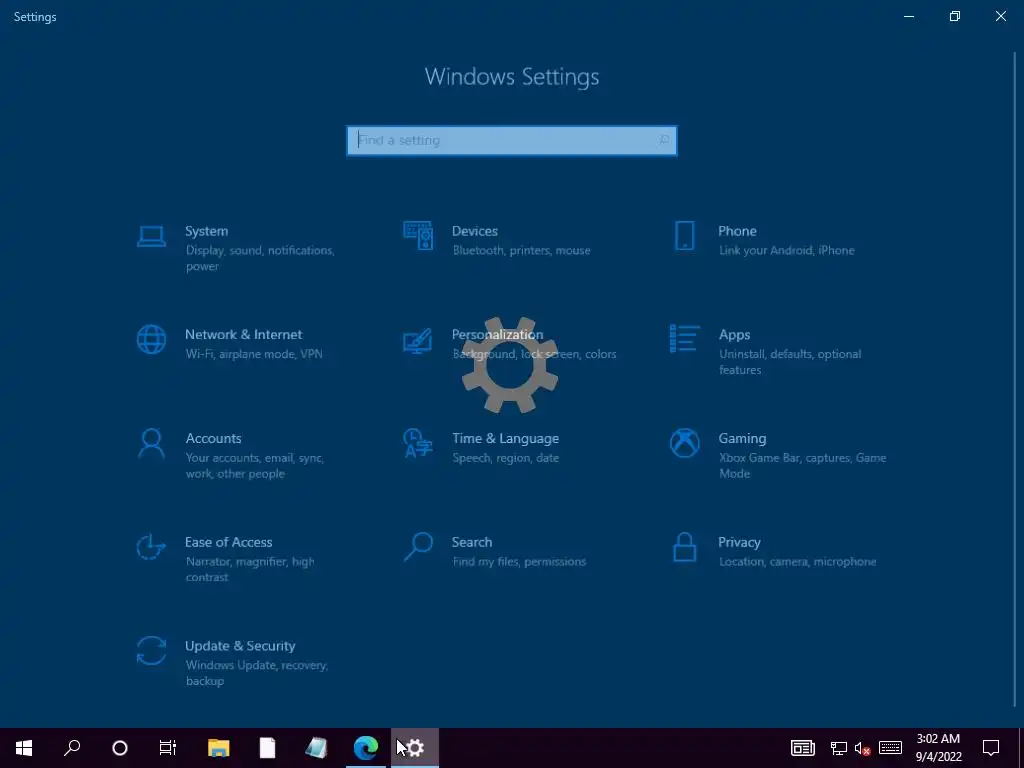Open the Privacy label
This screenshot has width=1024, height=768.
point(739,542)
